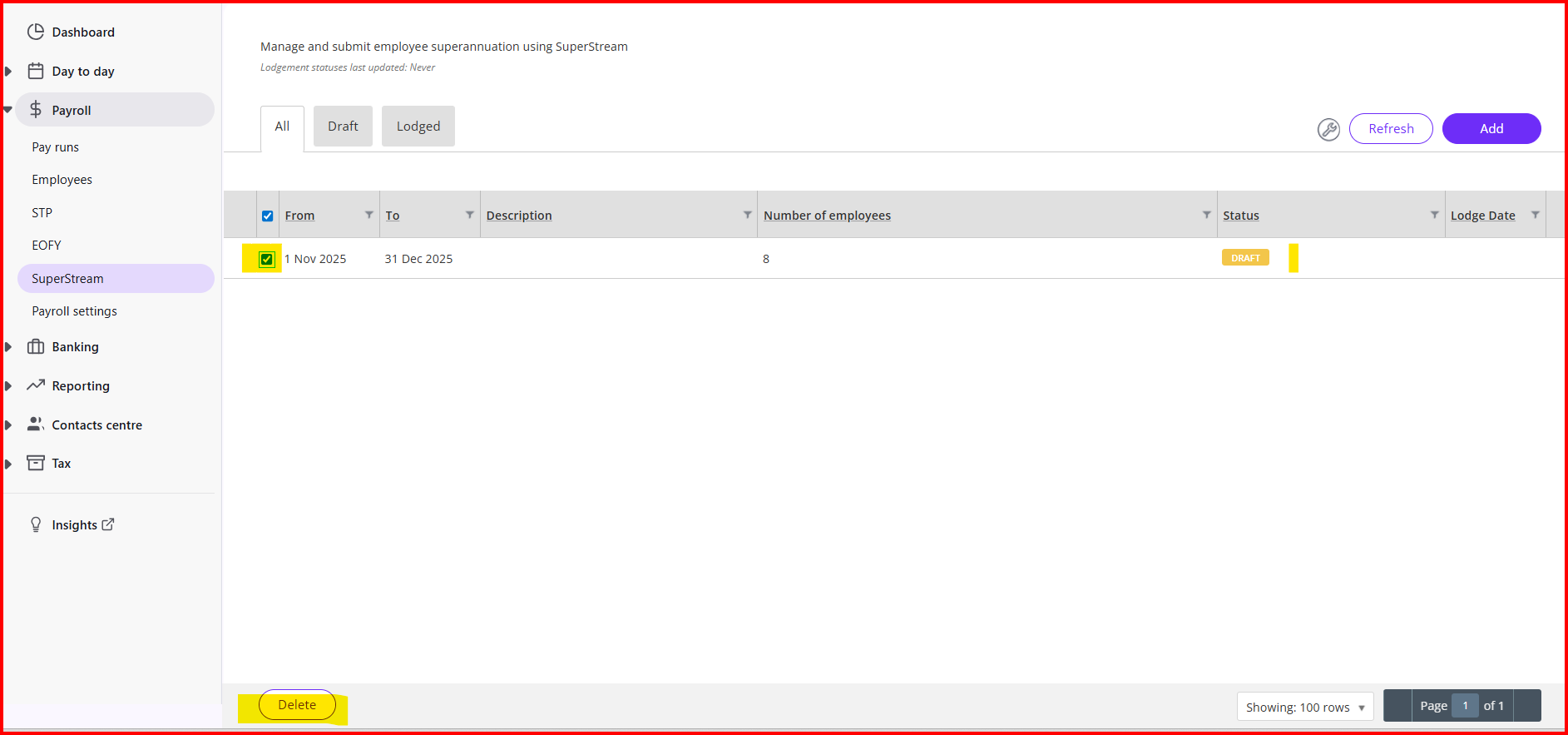
Task: Expand the Day to day menu arrow
Action: [8, 72]
